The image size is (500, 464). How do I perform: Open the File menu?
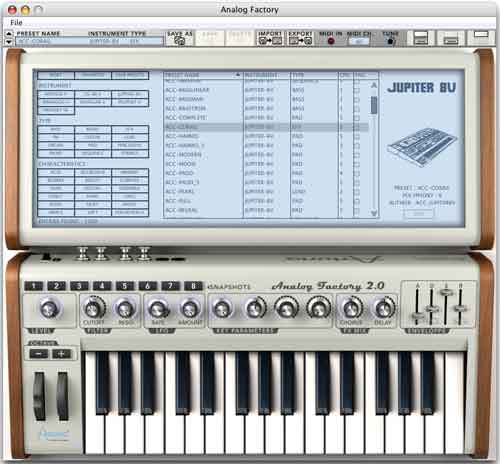[16, 23]
